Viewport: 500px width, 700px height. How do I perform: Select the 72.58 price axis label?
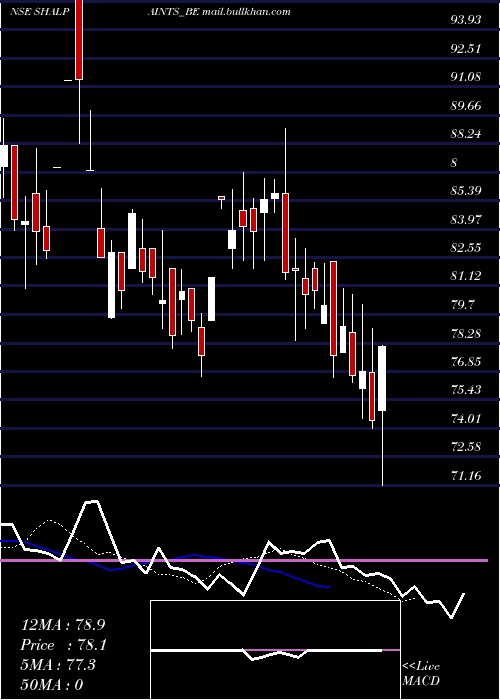click(466, 446)
